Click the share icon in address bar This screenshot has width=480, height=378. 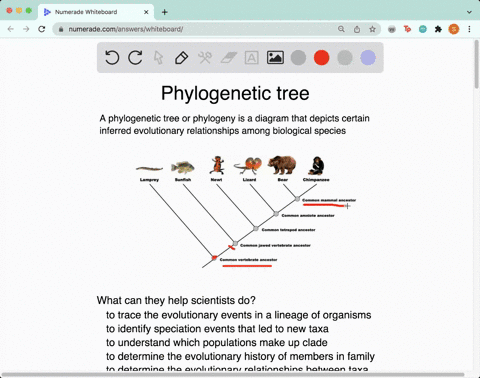(357, 29)
